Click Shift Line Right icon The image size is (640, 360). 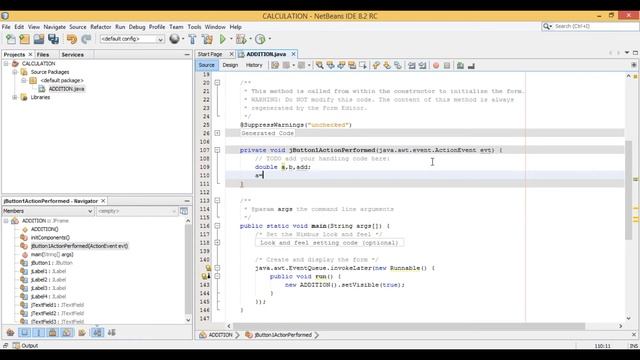tap(422, 65)
